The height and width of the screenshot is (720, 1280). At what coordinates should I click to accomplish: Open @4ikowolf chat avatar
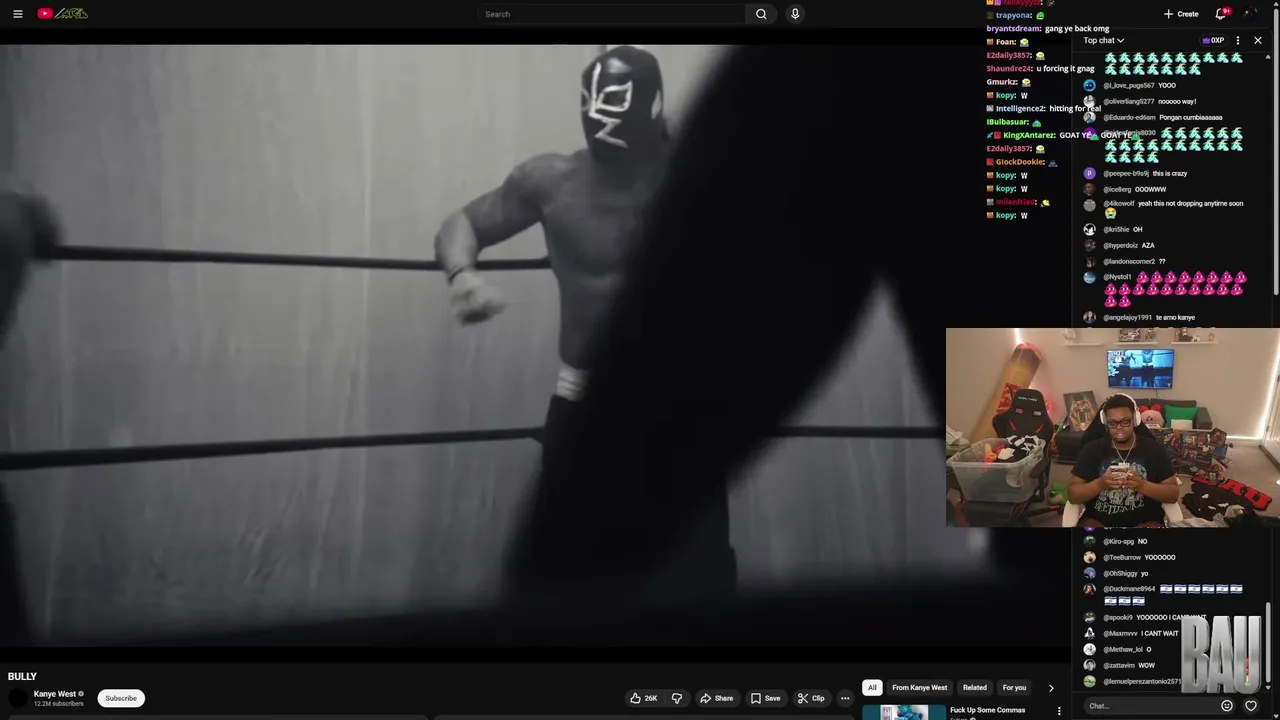click(1089, 204)
